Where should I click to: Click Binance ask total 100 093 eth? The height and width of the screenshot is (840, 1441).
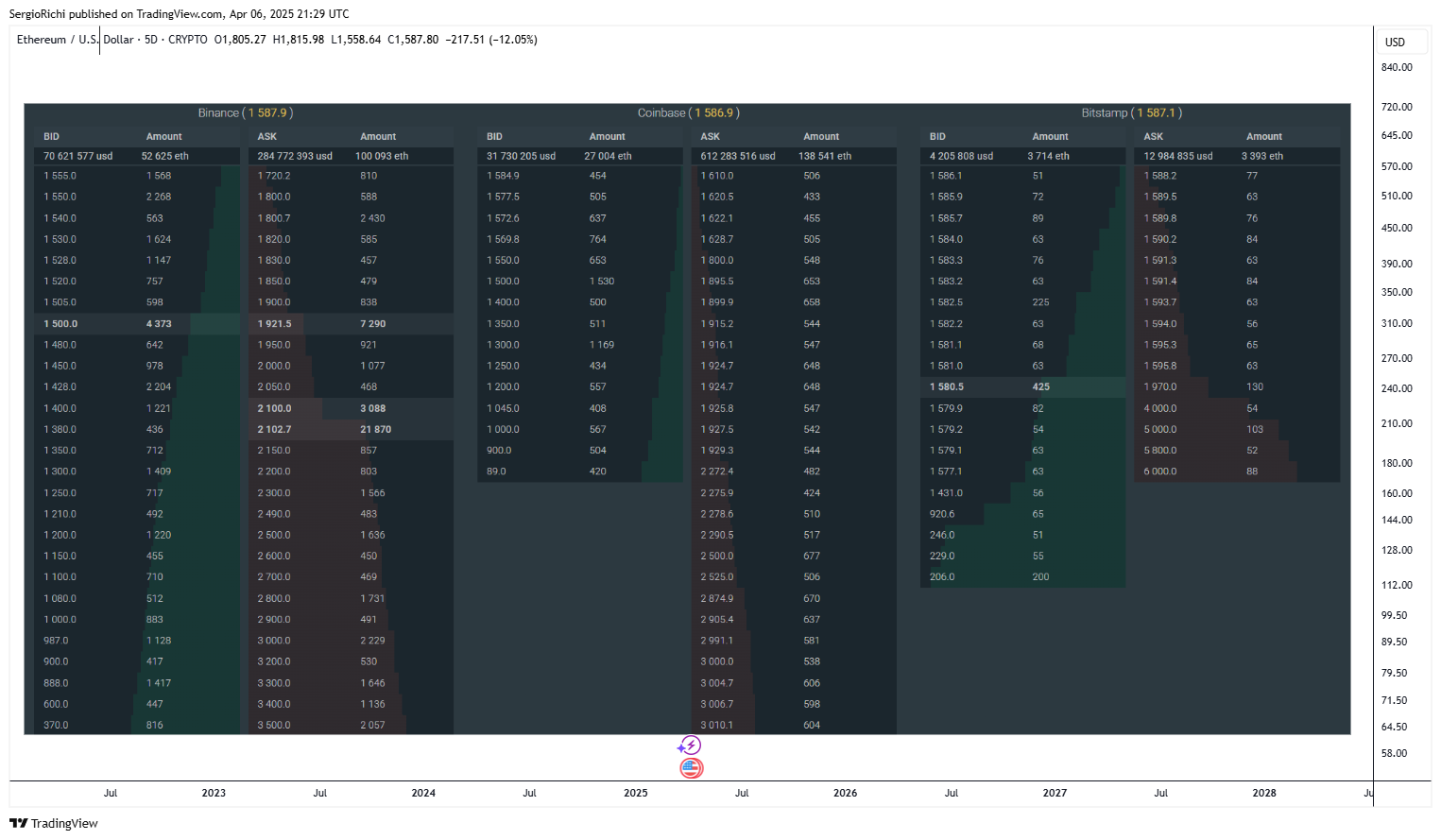coord(382,156)
